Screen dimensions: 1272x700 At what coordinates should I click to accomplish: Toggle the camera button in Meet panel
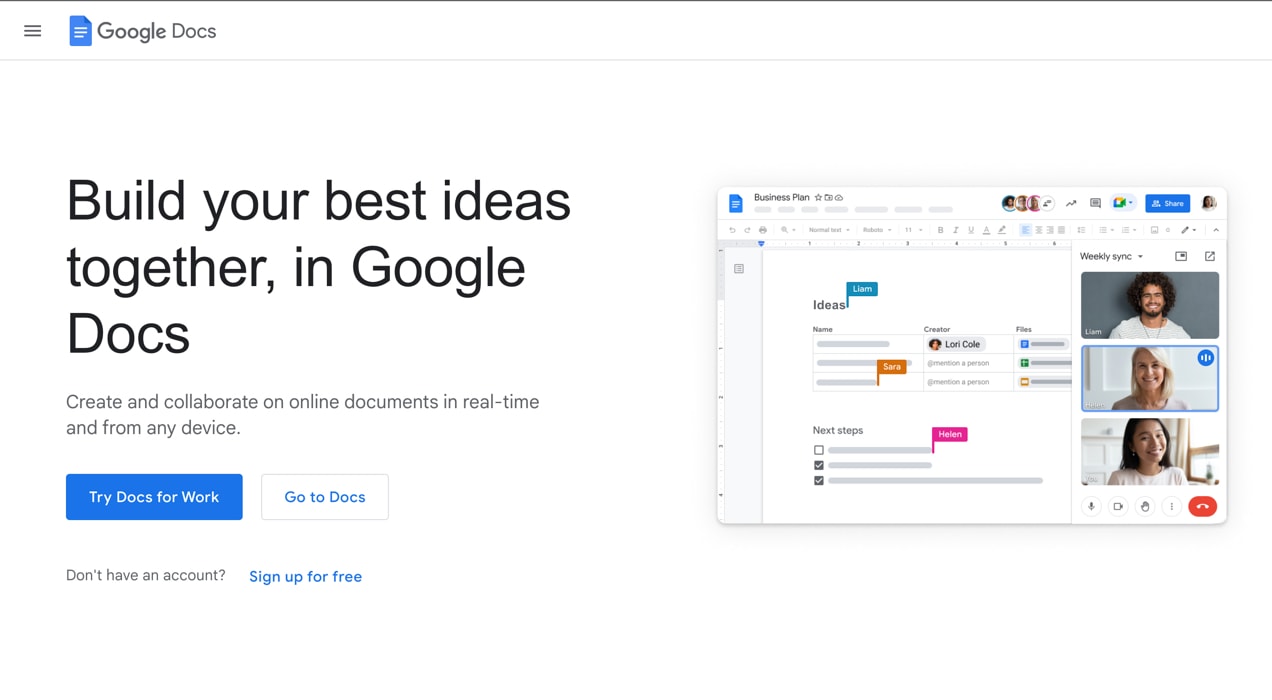1118,506
